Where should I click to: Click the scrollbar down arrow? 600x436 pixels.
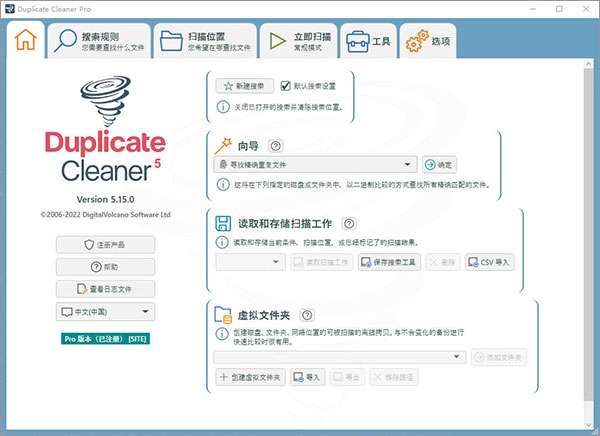pyautogui.click(x=589, y=425)
